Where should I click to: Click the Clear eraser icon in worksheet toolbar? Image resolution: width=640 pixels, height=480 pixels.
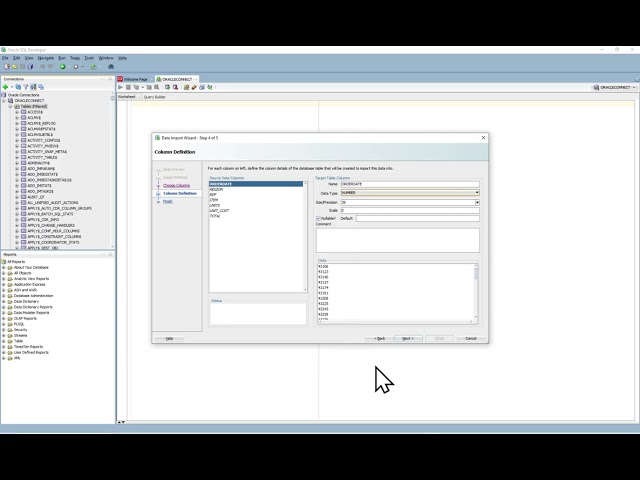194,87
